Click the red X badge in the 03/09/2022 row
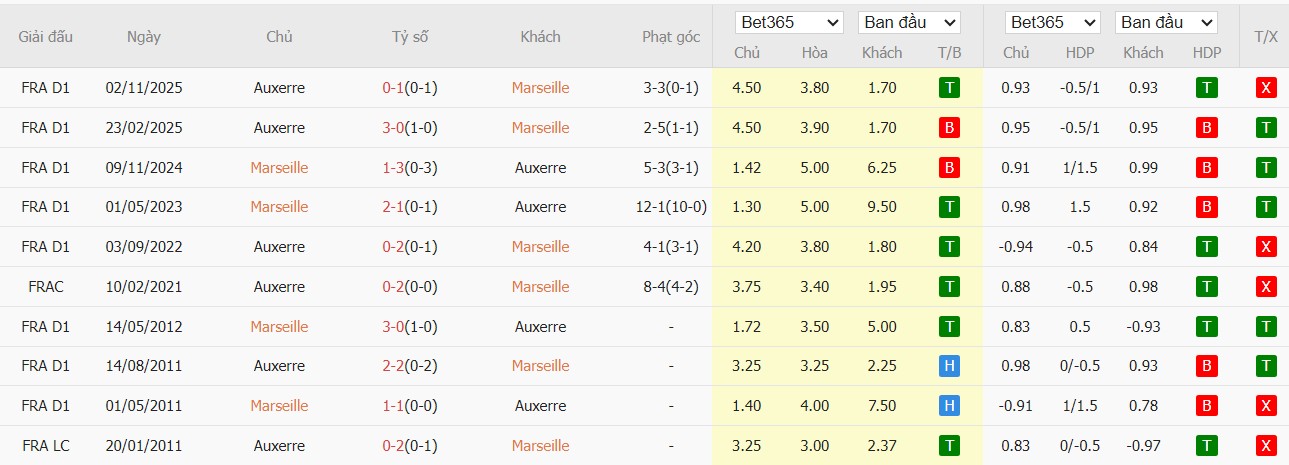 [x=1266, y=247]
